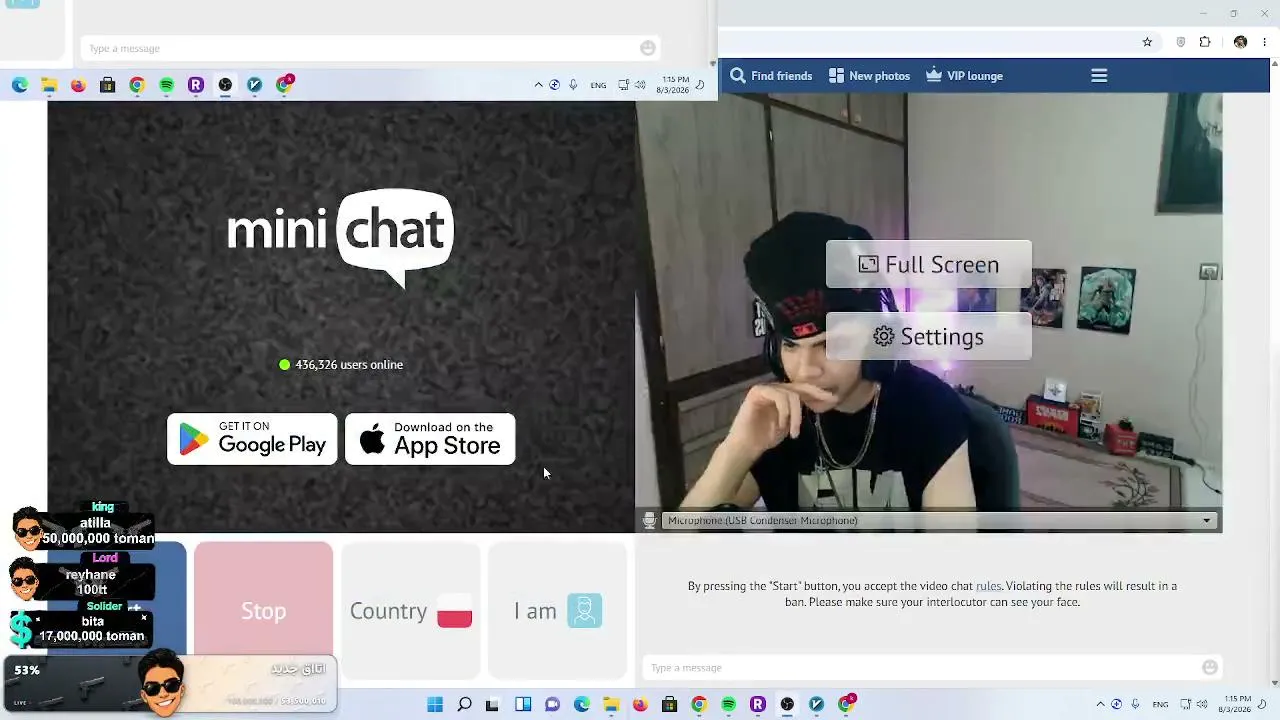Click File Explorer in the upper mirrored taskbar
This screenshot has width=1280, height=720.
(49, 85)
